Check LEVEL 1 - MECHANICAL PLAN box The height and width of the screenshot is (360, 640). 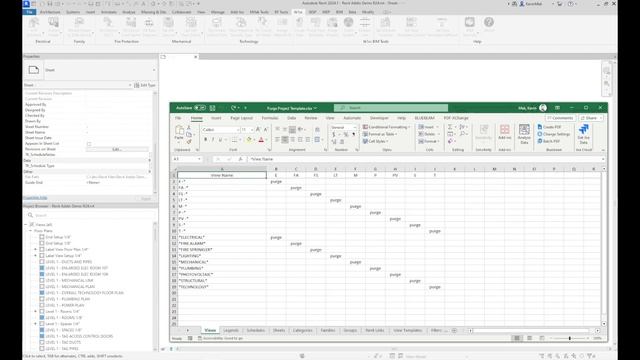point(42,287)
